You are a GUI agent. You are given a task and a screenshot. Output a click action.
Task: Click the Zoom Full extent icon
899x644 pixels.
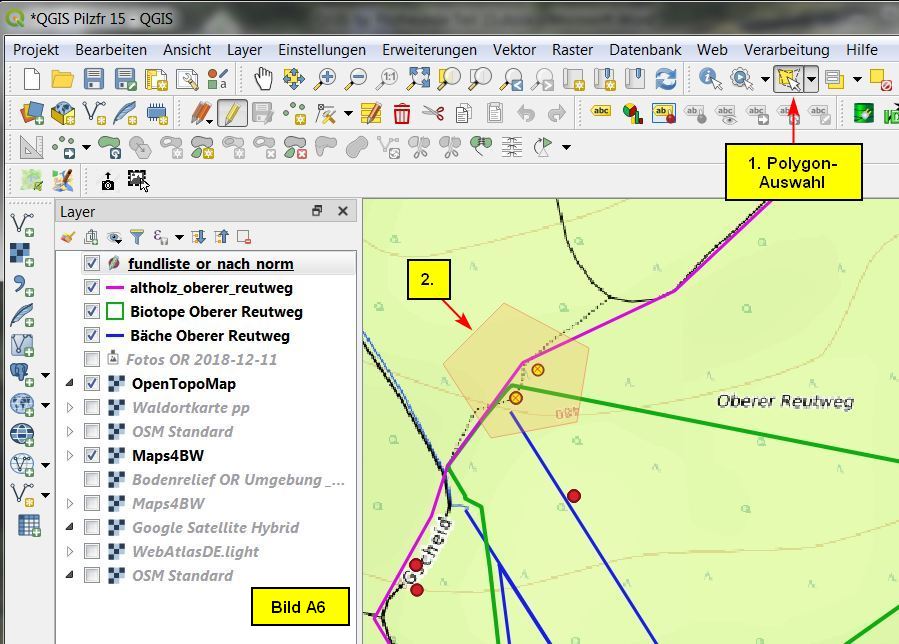point(418,79)
